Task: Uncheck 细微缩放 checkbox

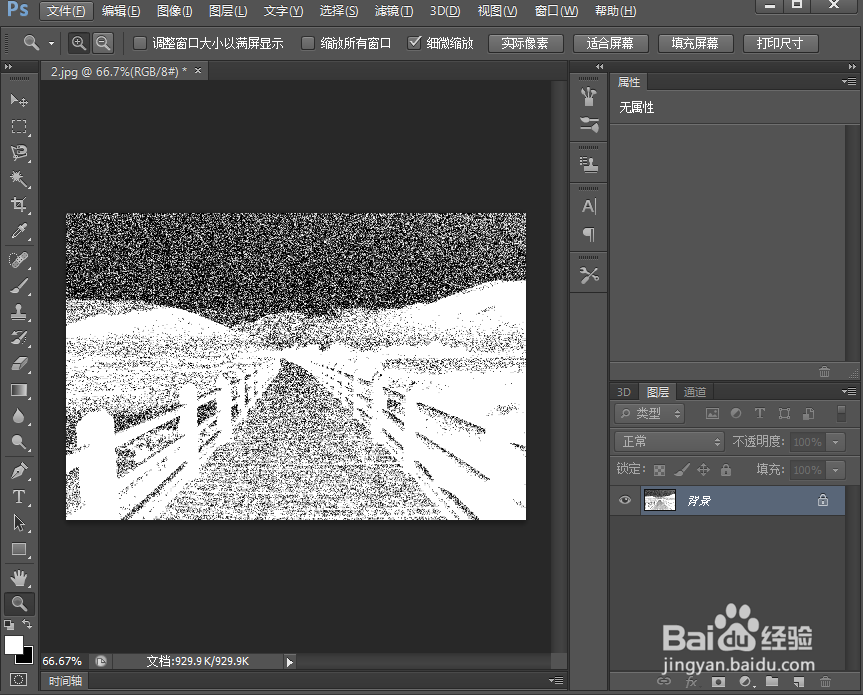Action: pyautogui.click(x=414, y=43)
